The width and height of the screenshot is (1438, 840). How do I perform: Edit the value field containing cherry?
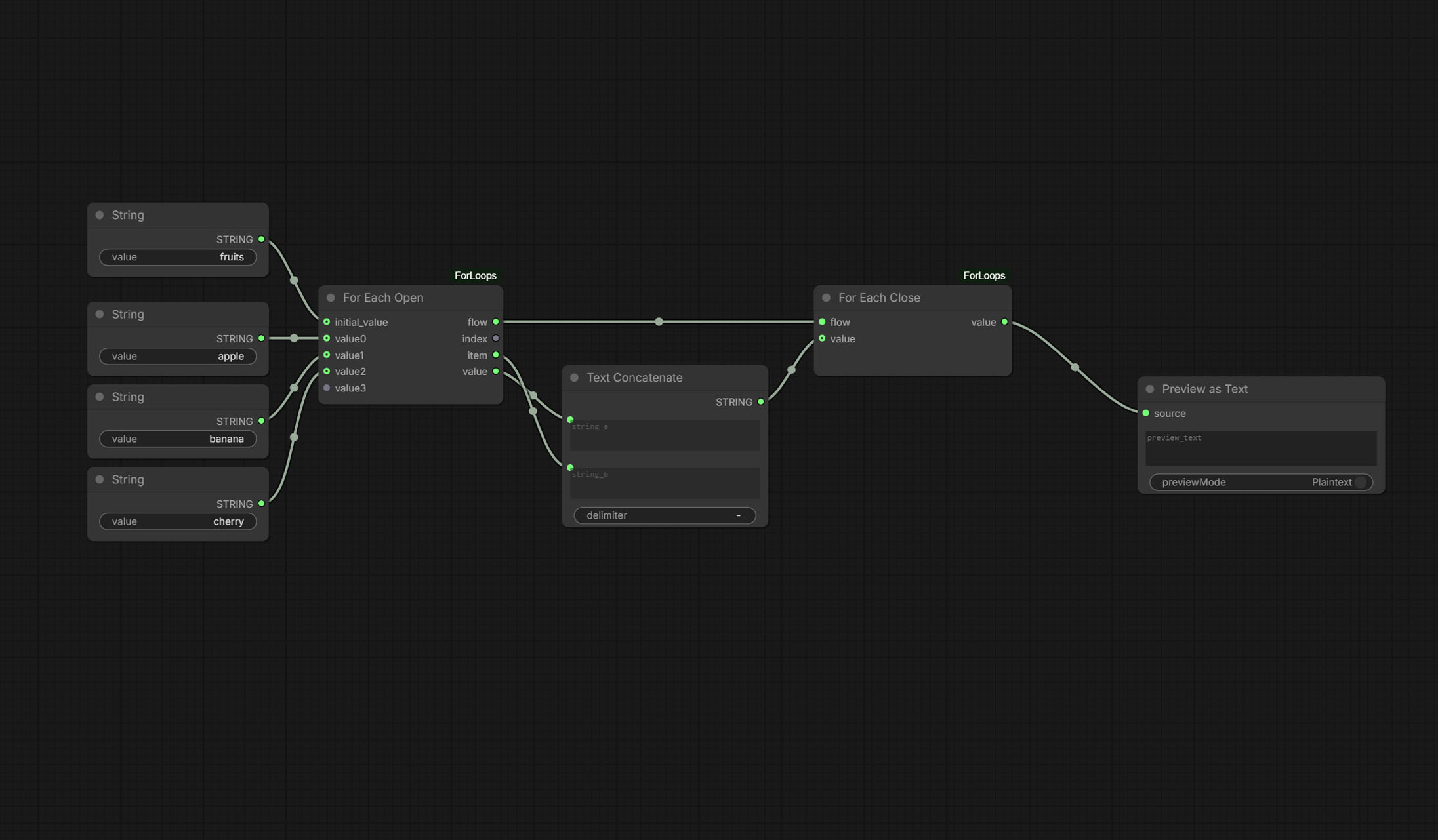tap(178, 521)
